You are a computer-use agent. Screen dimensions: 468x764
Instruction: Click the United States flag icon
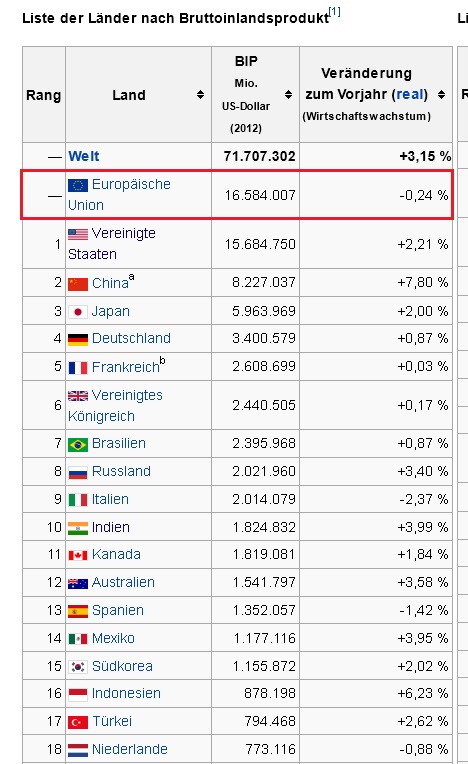pos(78,234)
